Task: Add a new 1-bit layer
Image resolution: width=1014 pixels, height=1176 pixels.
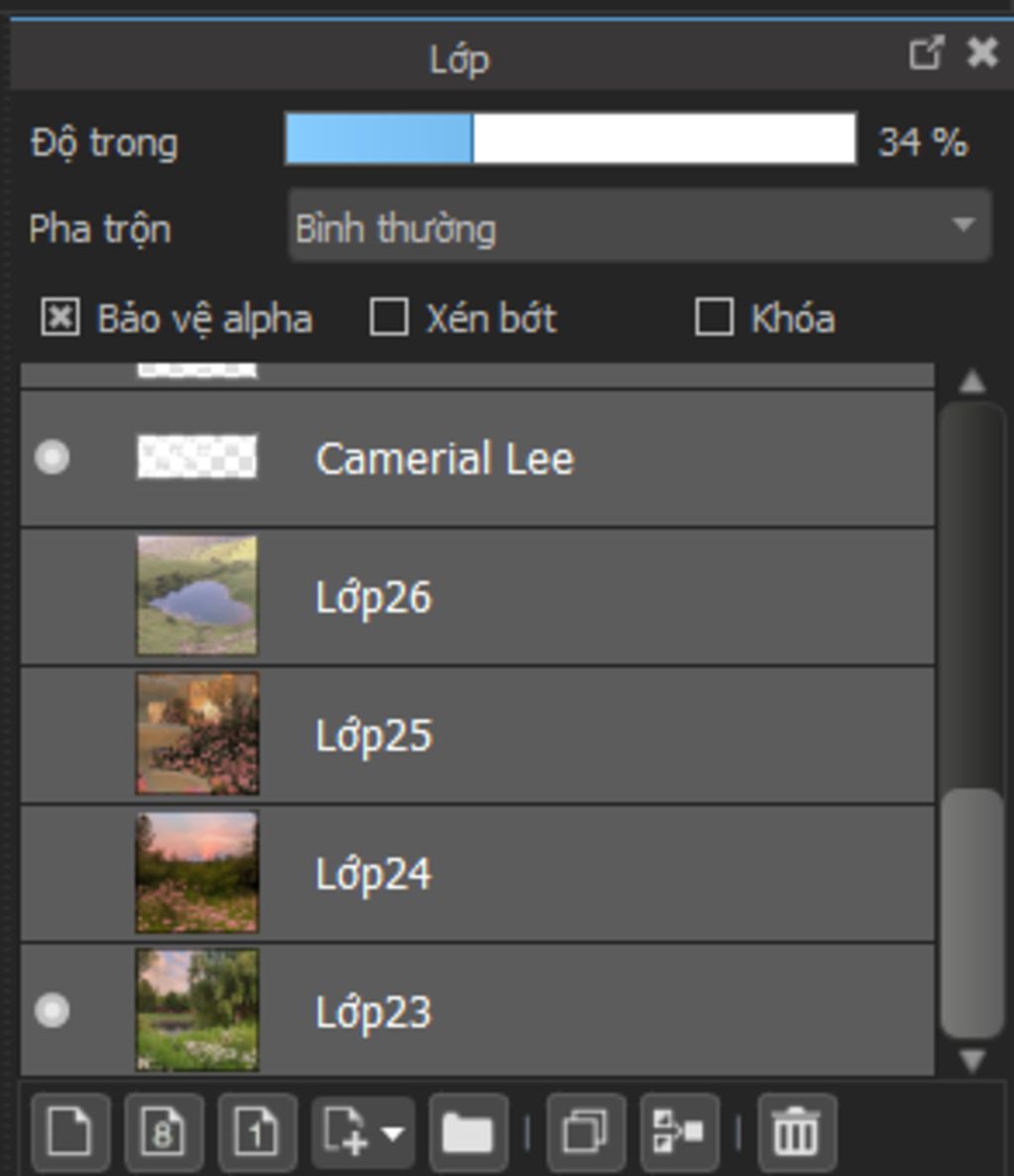Action: tap(256, 1131)
